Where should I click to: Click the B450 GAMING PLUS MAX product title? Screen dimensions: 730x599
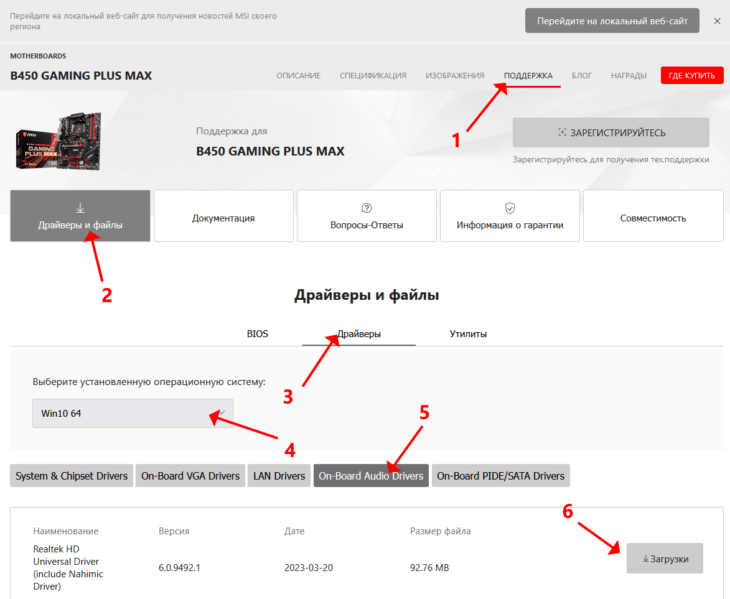point(81,75)
